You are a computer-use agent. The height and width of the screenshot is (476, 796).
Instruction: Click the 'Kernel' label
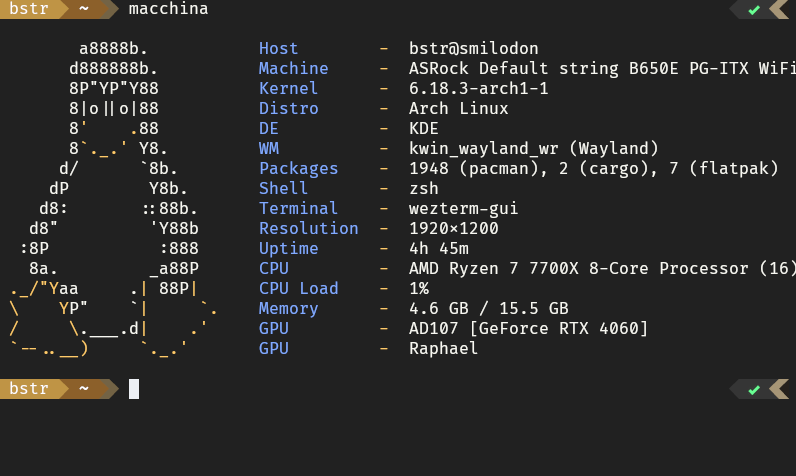pos(288,88)
